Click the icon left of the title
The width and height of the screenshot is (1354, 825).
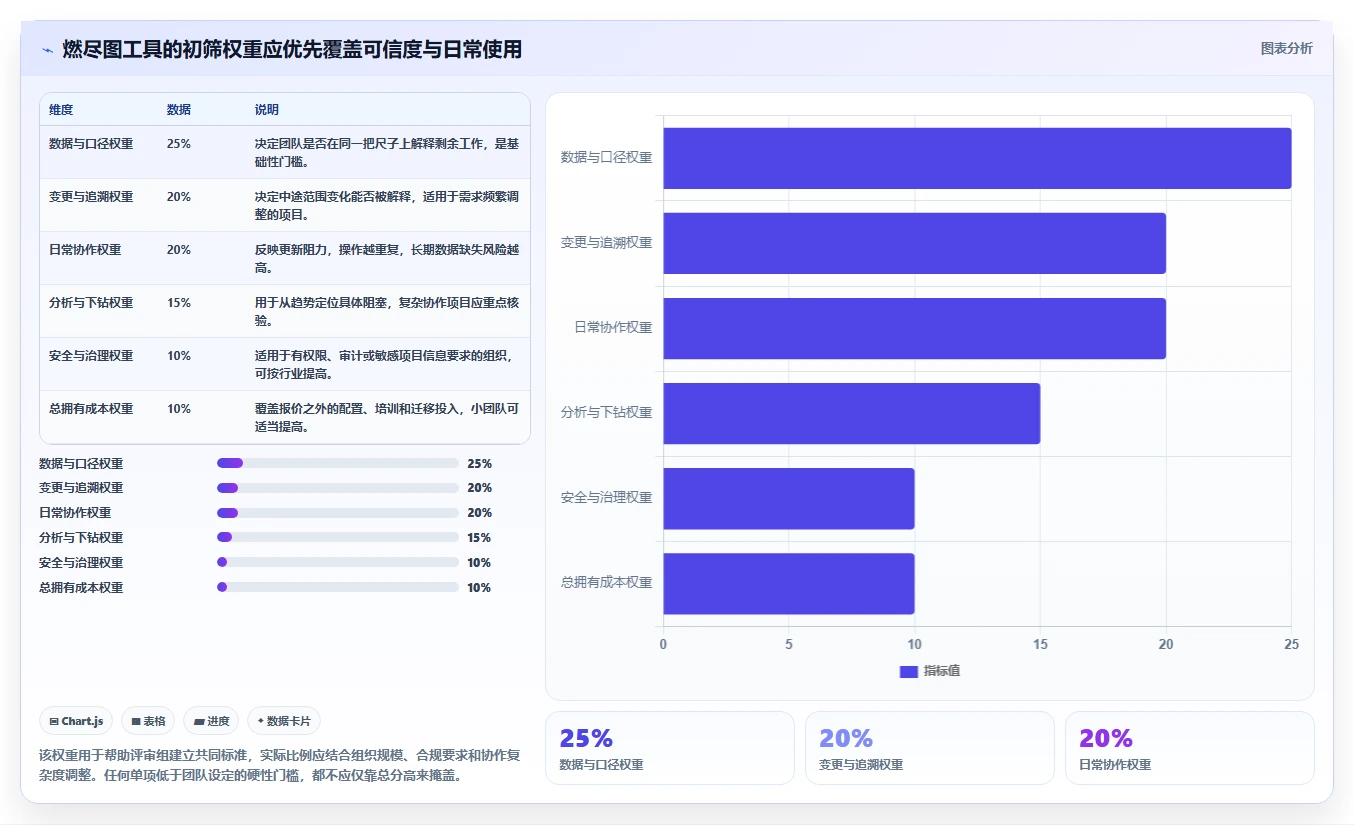point(47,50)
